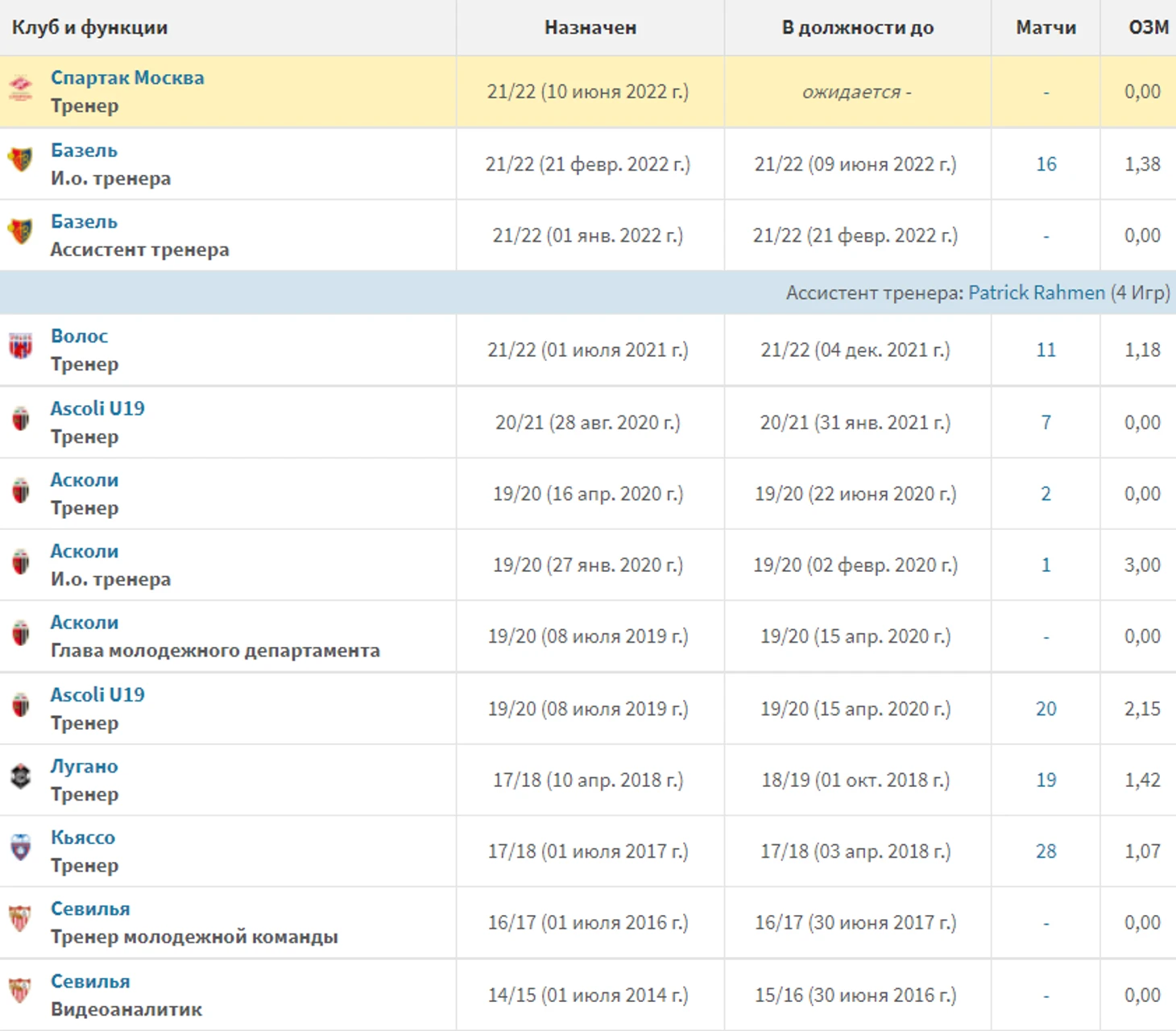This screenshot has height=1031, width=1176.
Task: Click the Клуб и функции column header
Action: pyautogui.click(x=89, y=27)
